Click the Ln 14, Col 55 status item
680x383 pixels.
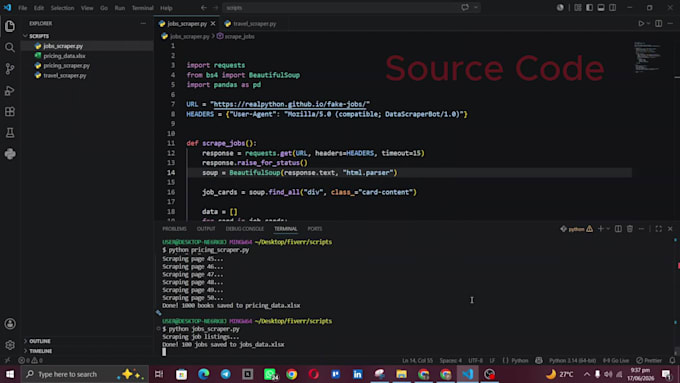tap(417, 360)
